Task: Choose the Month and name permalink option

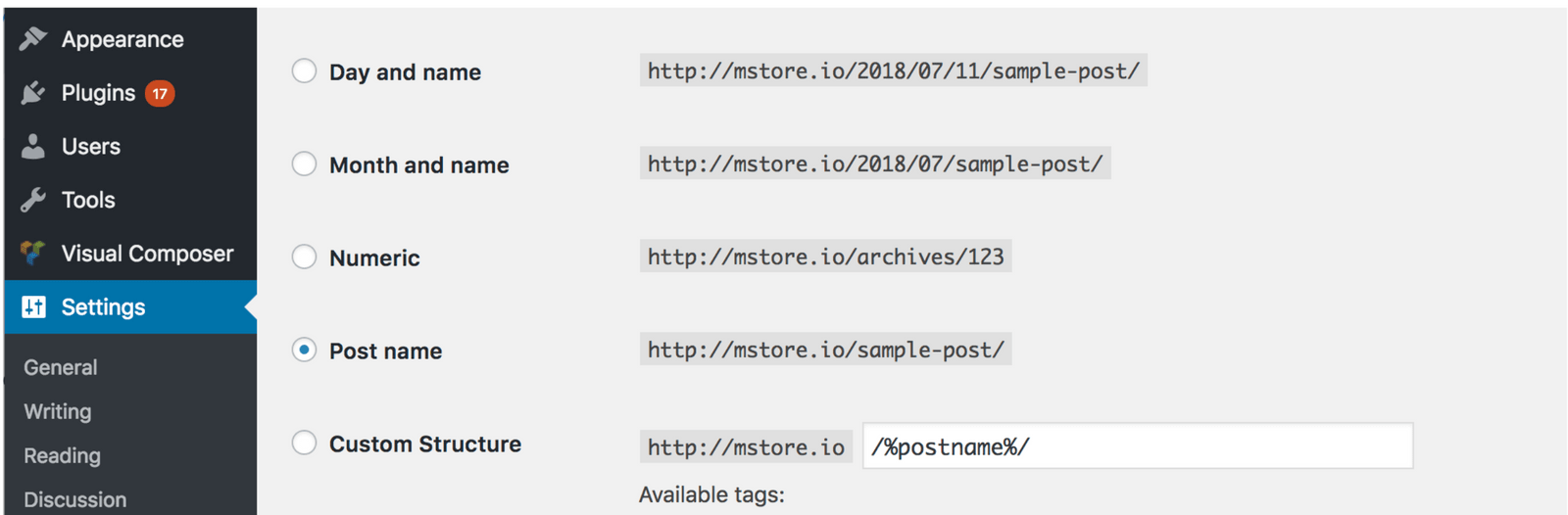Action: coord(305,164)
